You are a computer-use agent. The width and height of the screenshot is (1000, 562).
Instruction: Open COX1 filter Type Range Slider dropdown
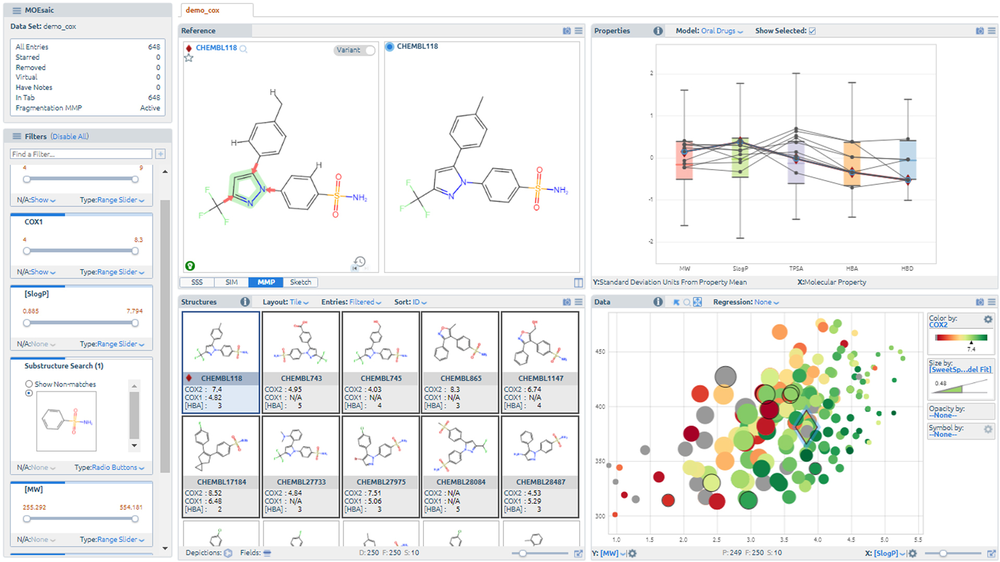tap(121, 272)
